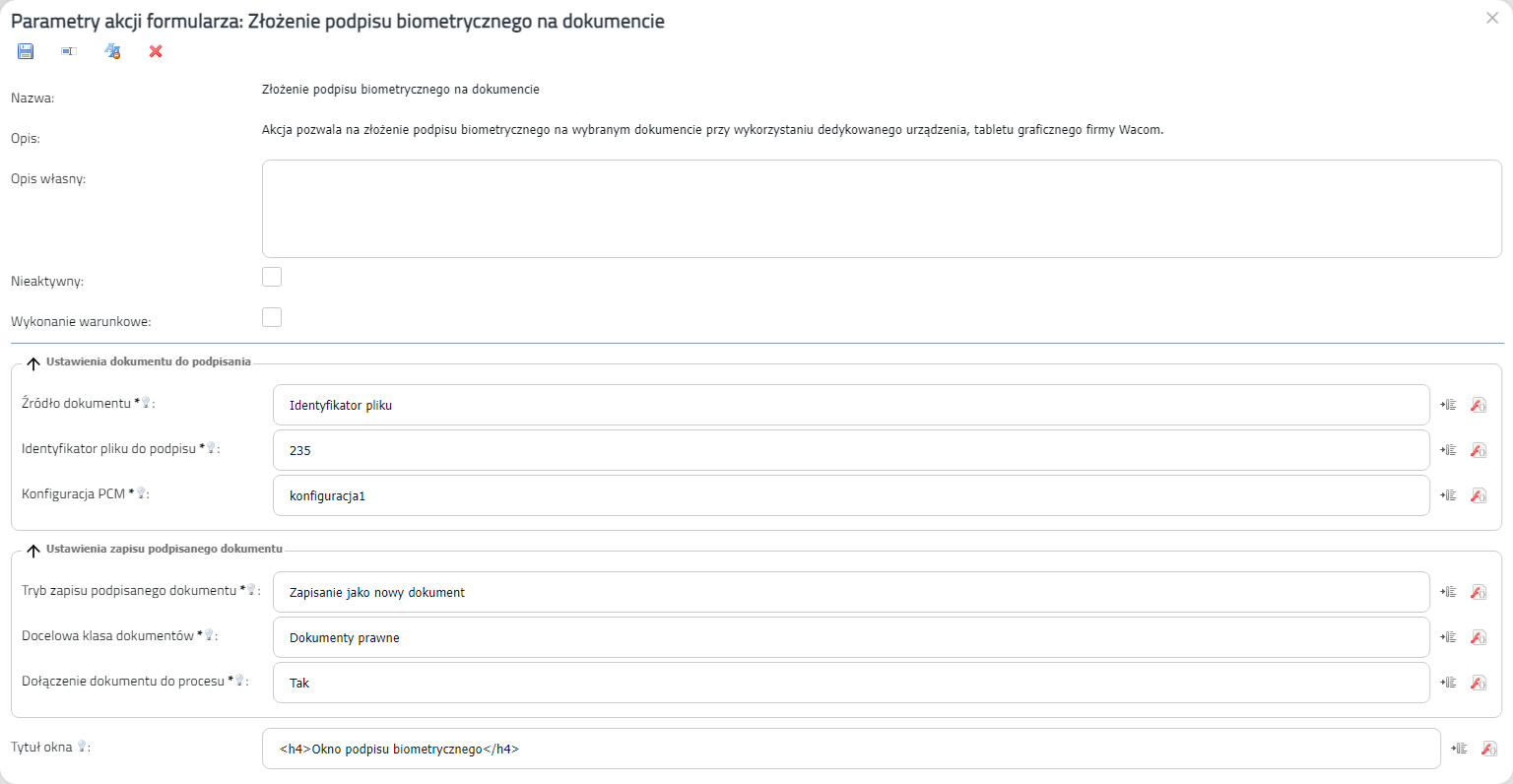Click the save floppy disk icon
1513x784 pixels.
26,51
